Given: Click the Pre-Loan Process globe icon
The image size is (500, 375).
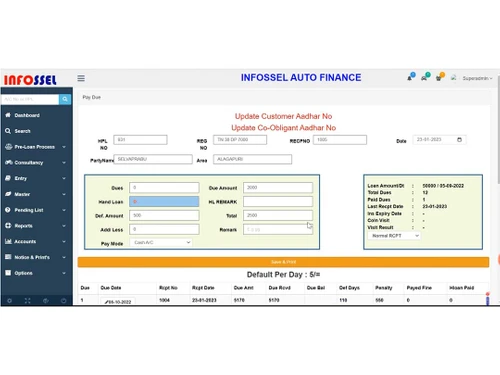Looking at the screenshot, I should [x=8, y=147].
